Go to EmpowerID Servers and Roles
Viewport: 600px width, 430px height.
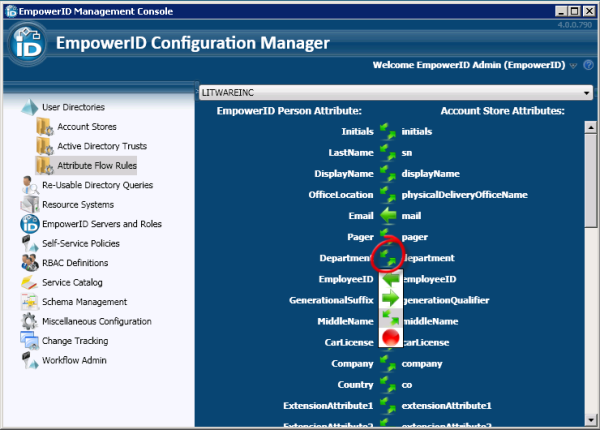coord(102,224)
